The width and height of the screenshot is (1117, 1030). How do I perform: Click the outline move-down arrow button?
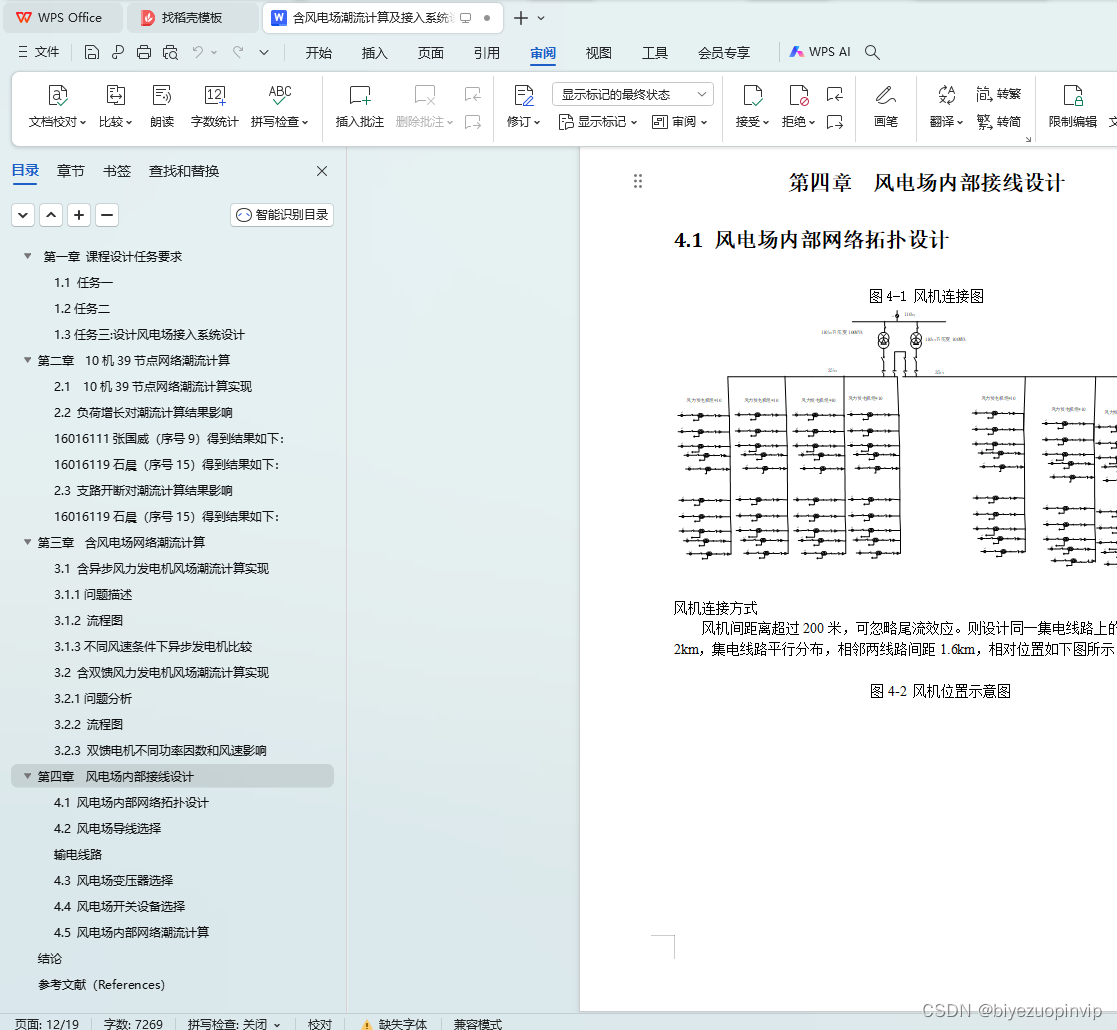coord(23,214)
